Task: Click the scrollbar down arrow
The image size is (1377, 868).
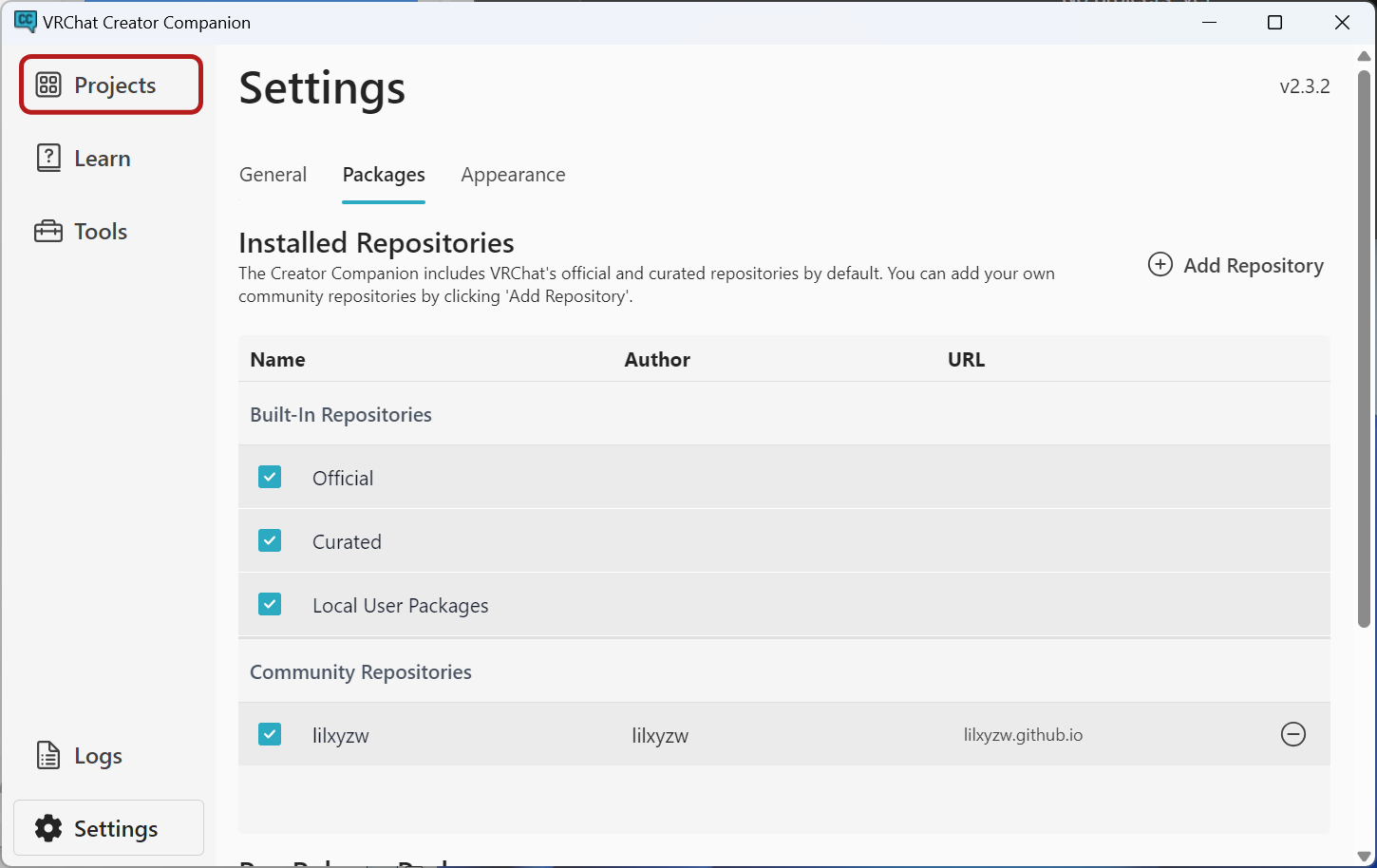Action: (x=1364, y=857)
